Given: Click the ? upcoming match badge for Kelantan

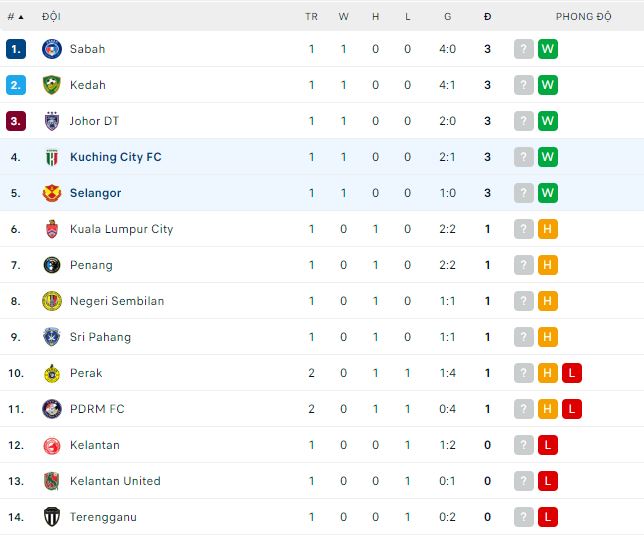Looking at the screenshot, I should coord(523,445).
